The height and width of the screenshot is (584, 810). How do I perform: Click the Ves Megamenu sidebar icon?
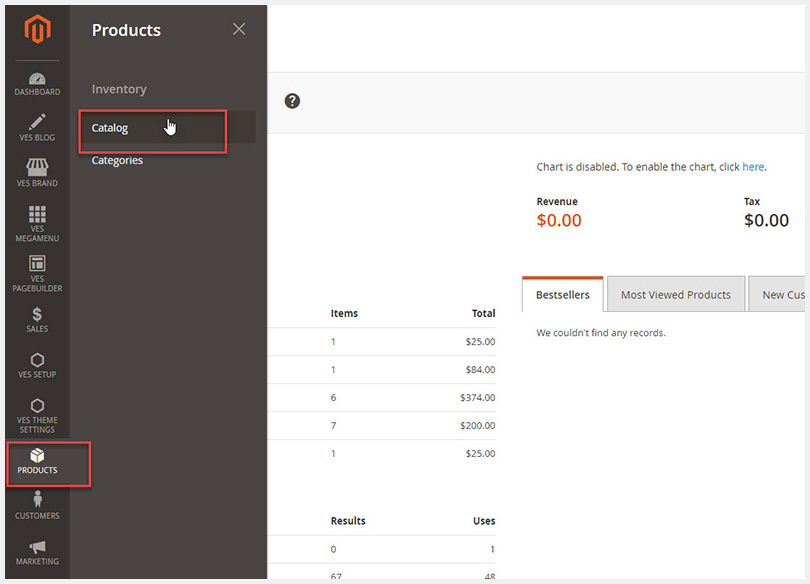[36, 220]
